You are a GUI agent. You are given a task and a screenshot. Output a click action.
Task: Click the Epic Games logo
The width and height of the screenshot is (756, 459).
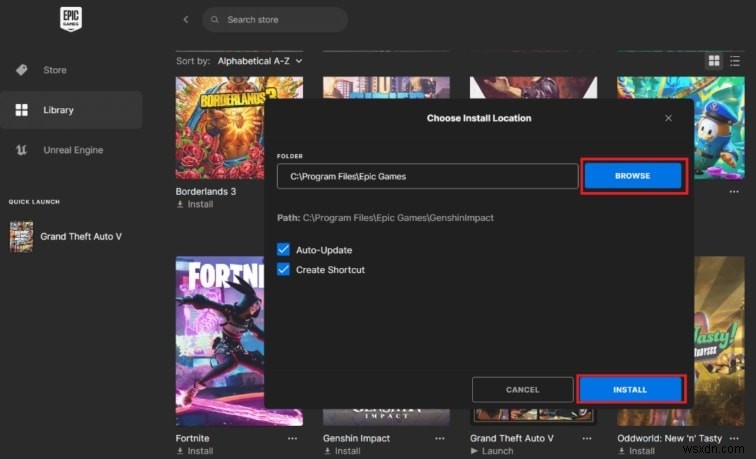coord(71,19)
